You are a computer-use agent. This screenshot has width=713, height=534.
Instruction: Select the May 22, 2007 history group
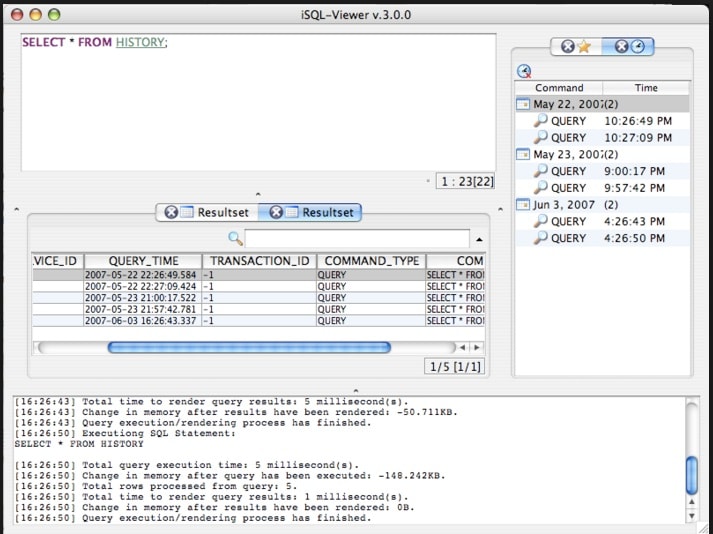tap(602, 104)
